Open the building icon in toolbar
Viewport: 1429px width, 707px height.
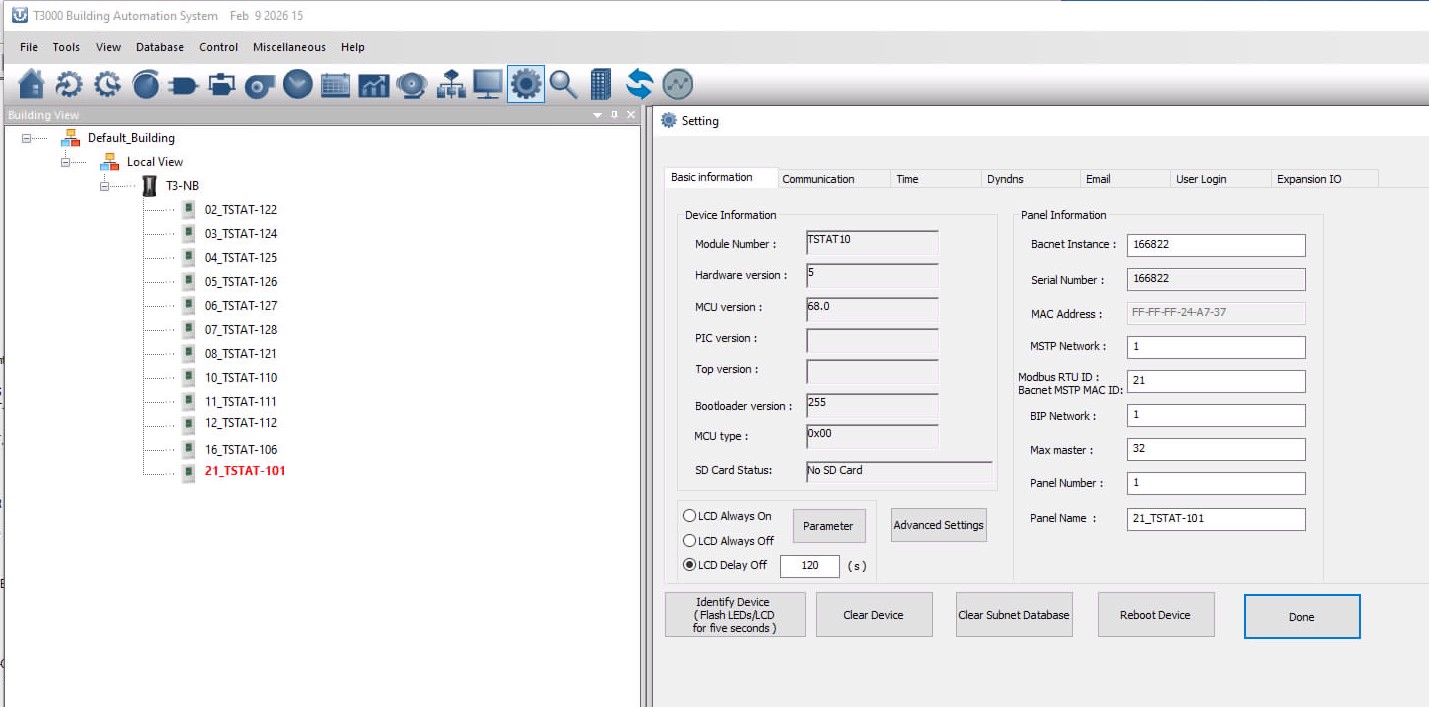[600, 85]
